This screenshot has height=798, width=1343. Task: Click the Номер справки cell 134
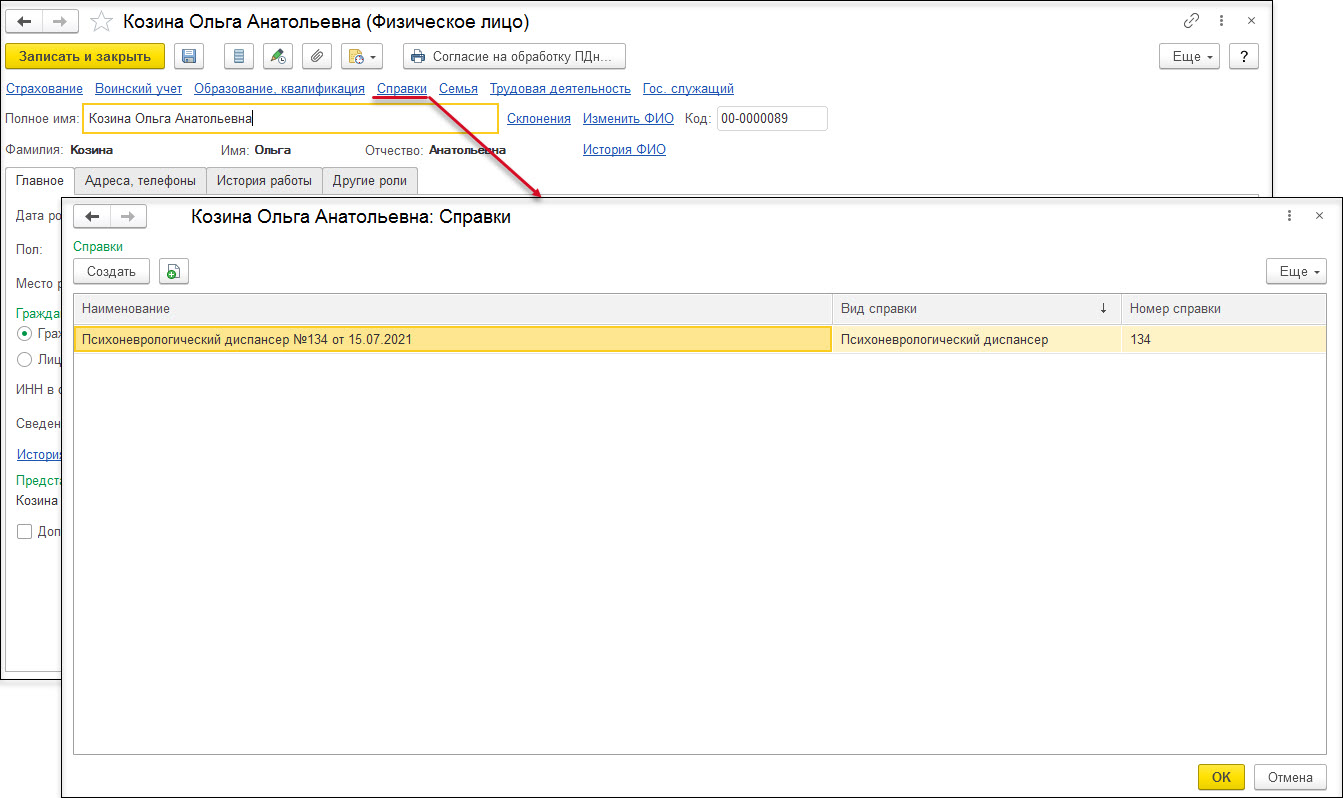(x=1224, y=339)
